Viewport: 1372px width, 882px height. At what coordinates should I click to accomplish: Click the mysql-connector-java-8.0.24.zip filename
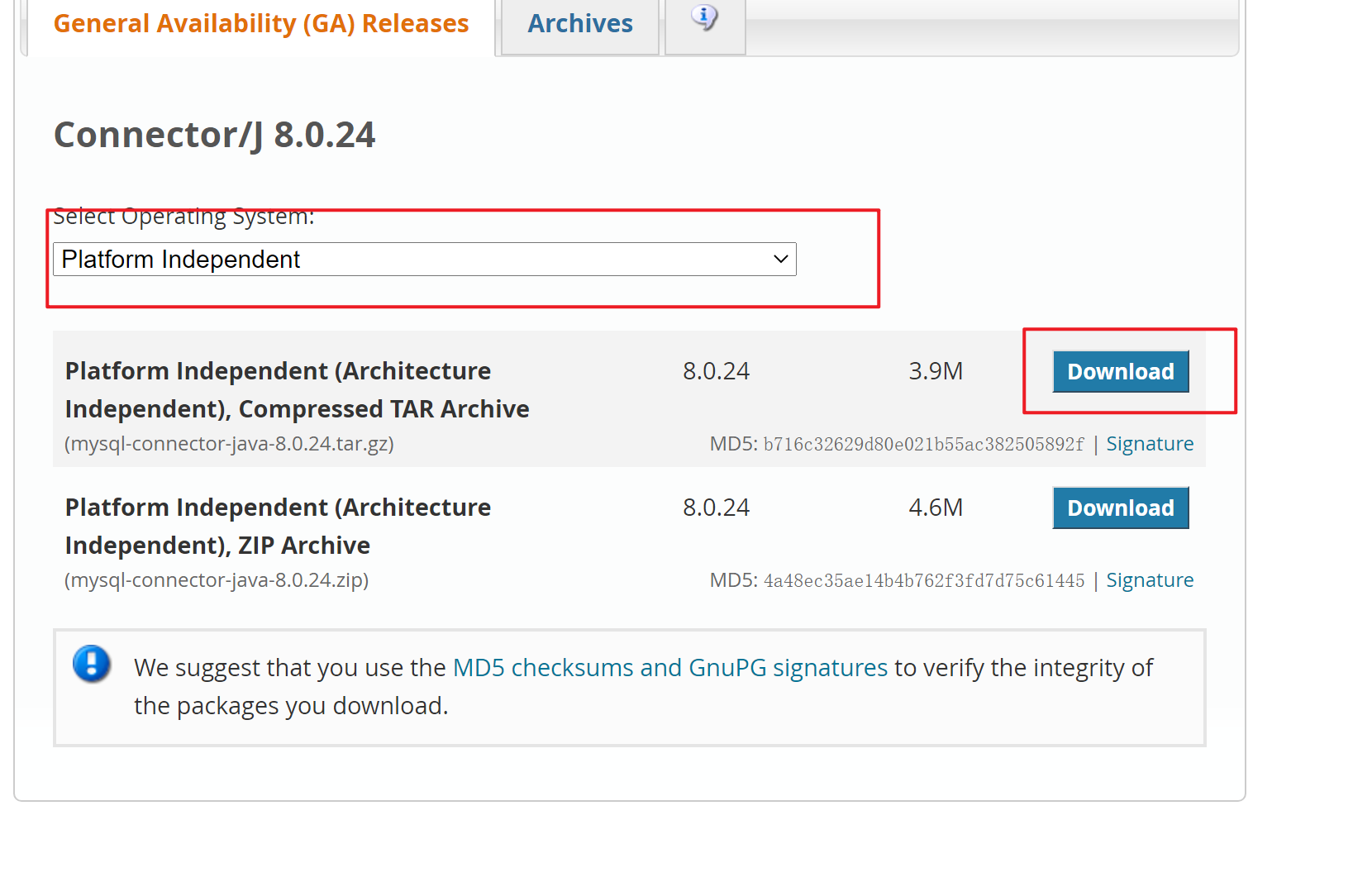(x=217, y=580)
